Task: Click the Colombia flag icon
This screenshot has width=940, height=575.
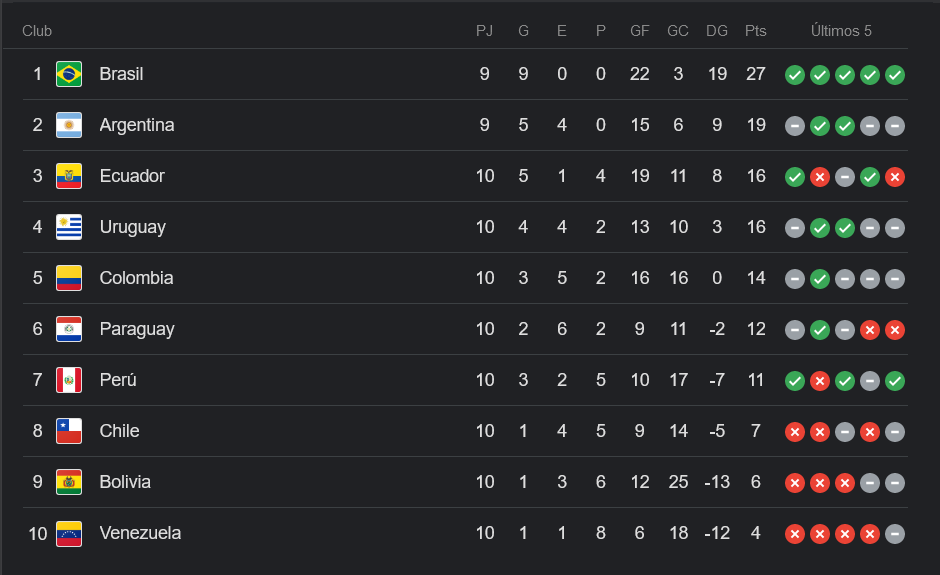Action: (x=69, y=278)
